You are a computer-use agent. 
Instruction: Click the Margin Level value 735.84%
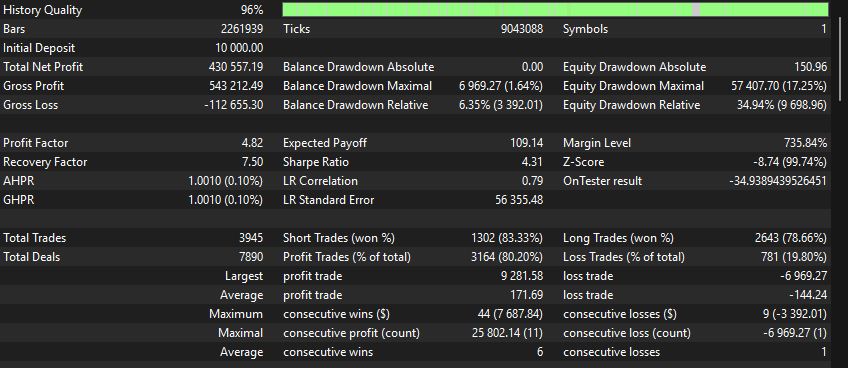pyautogui.click(x=805, y=143)
